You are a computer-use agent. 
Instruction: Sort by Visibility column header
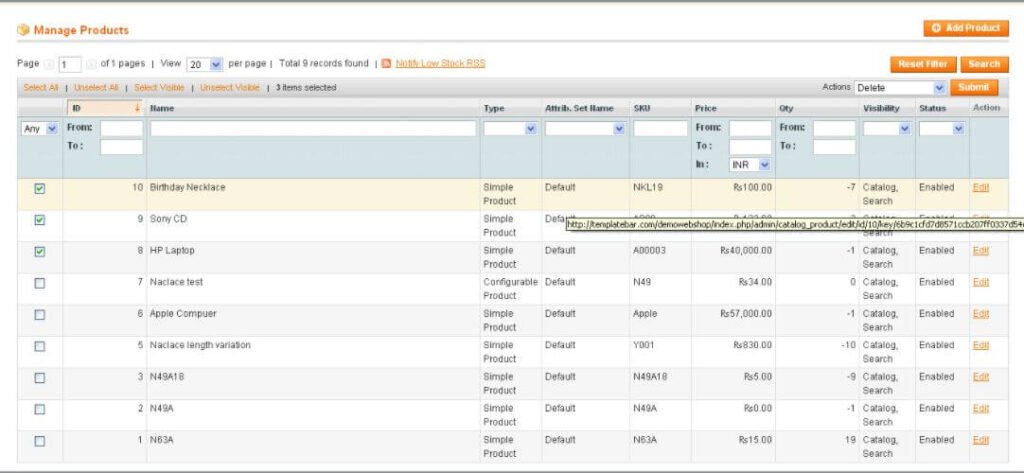click(x=881, y=108)
